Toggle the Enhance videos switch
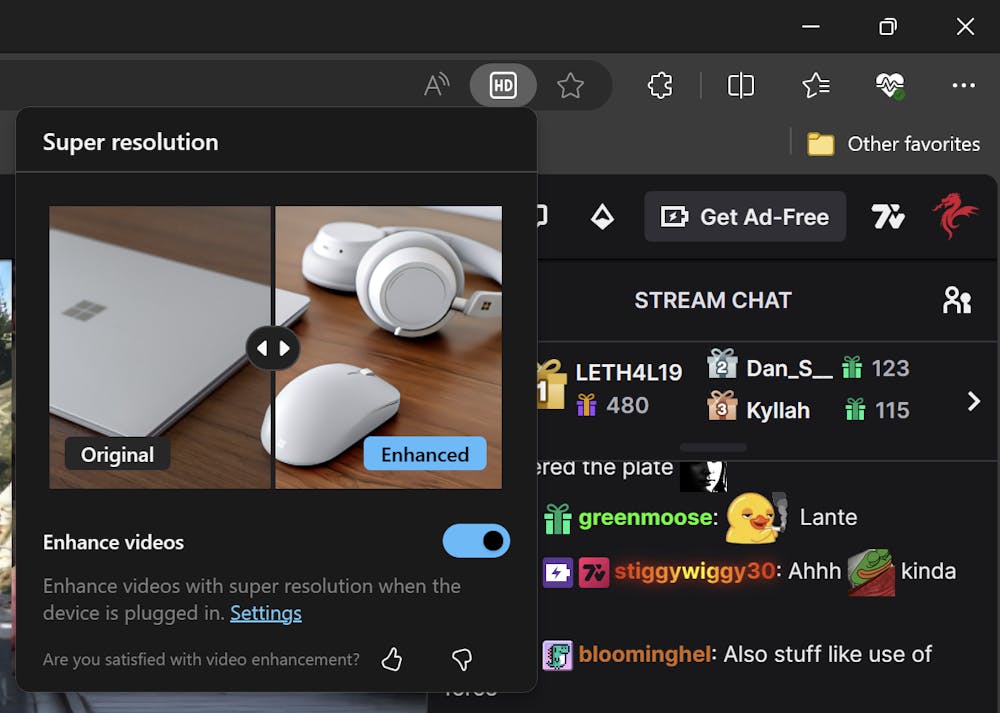 (x=476, y=541)
